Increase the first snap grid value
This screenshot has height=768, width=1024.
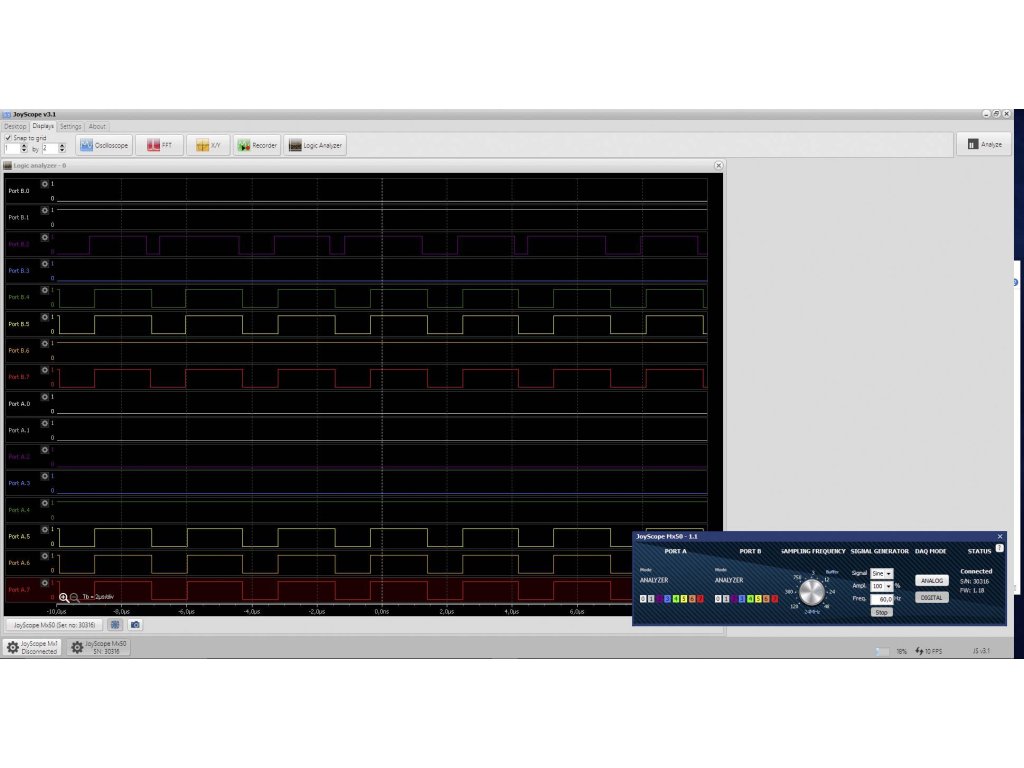tap(24, 145)
